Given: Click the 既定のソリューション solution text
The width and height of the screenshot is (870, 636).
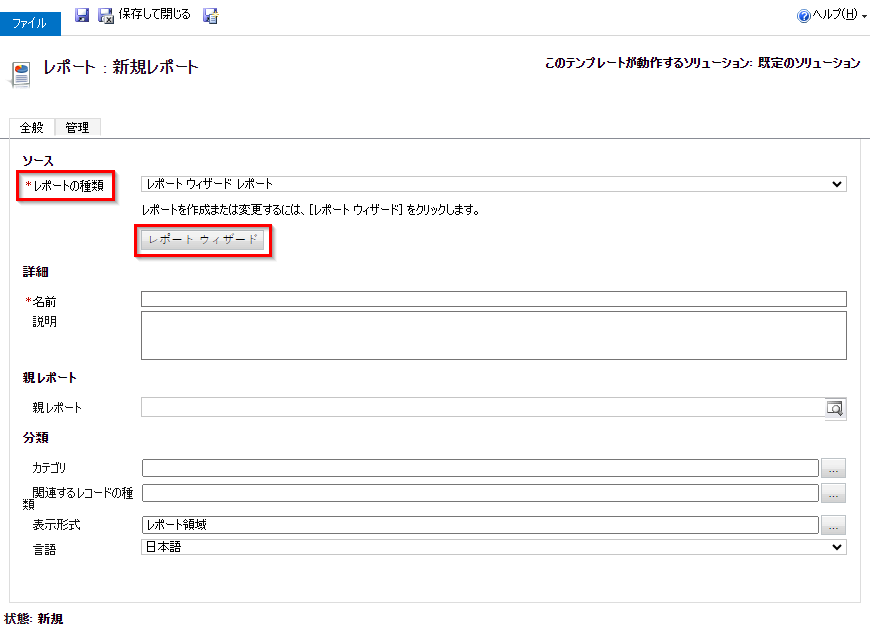Looking at the screenshot, I should [809, 63].
